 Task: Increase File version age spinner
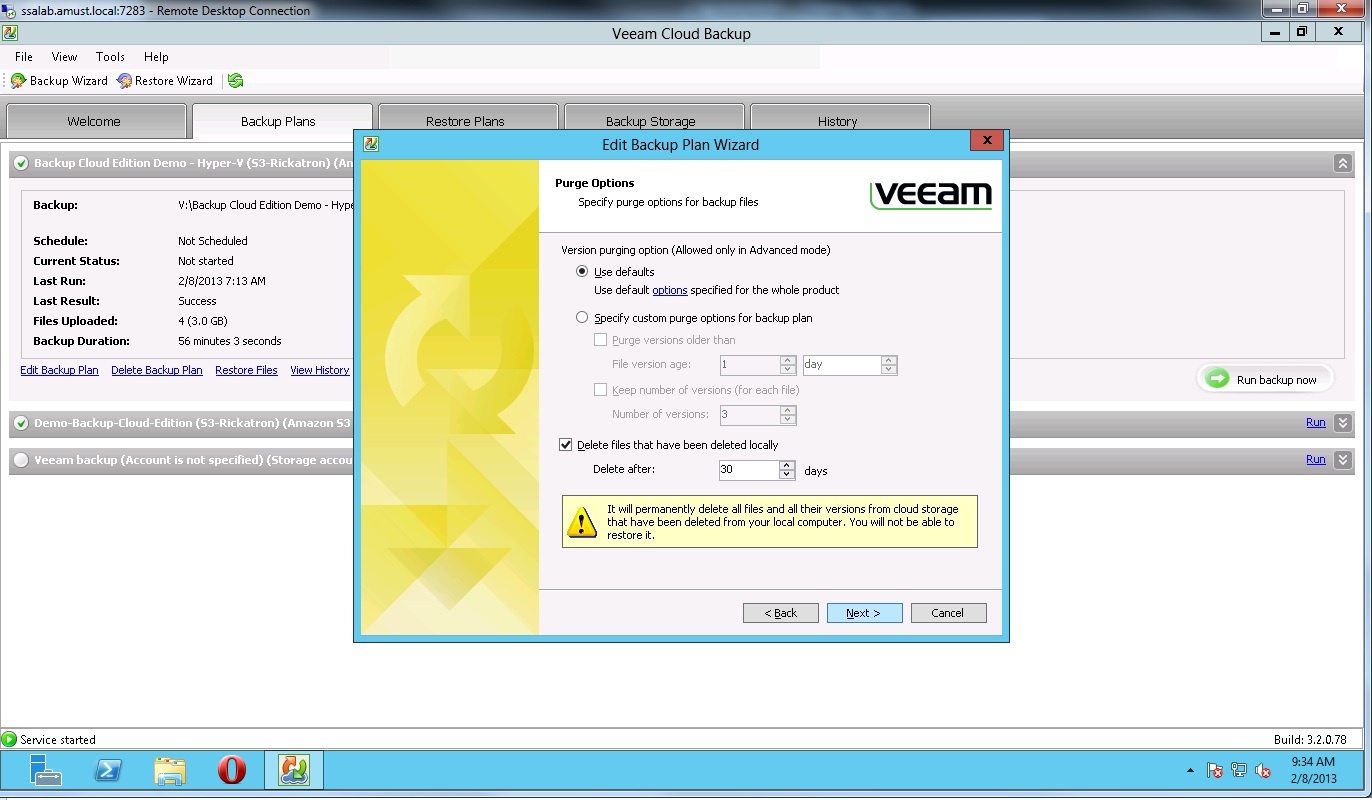click(x=788, y=361)
